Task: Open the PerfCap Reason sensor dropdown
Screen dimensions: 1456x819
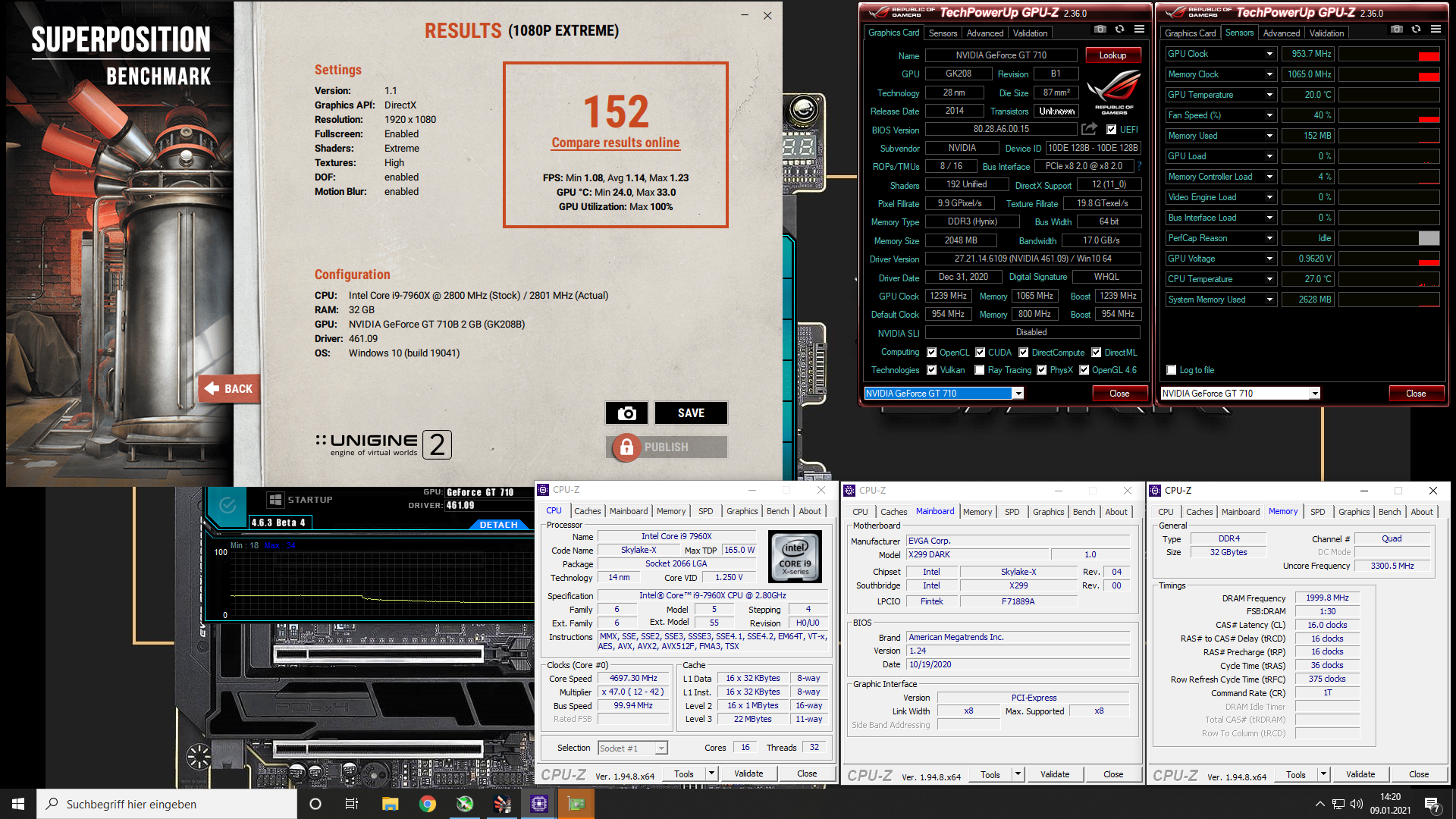Action: (1269, 238)
